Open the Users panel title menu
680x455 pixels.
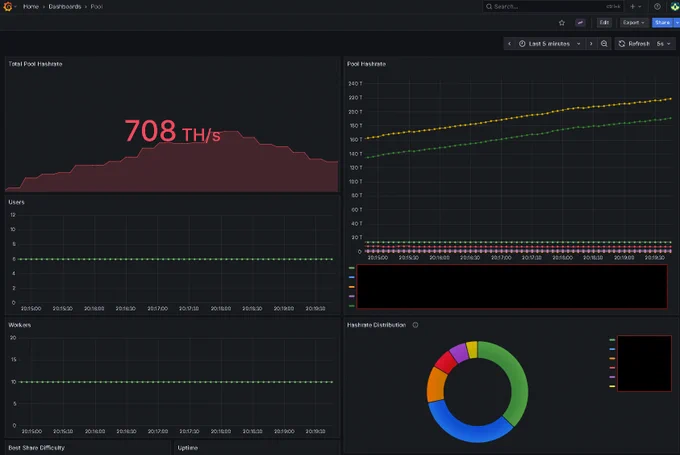(16, 202)
